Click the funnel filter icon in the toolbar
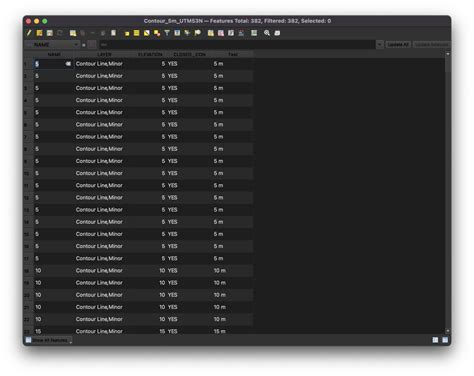This screenshot has width=474, height=376. (x=167, y=33)
